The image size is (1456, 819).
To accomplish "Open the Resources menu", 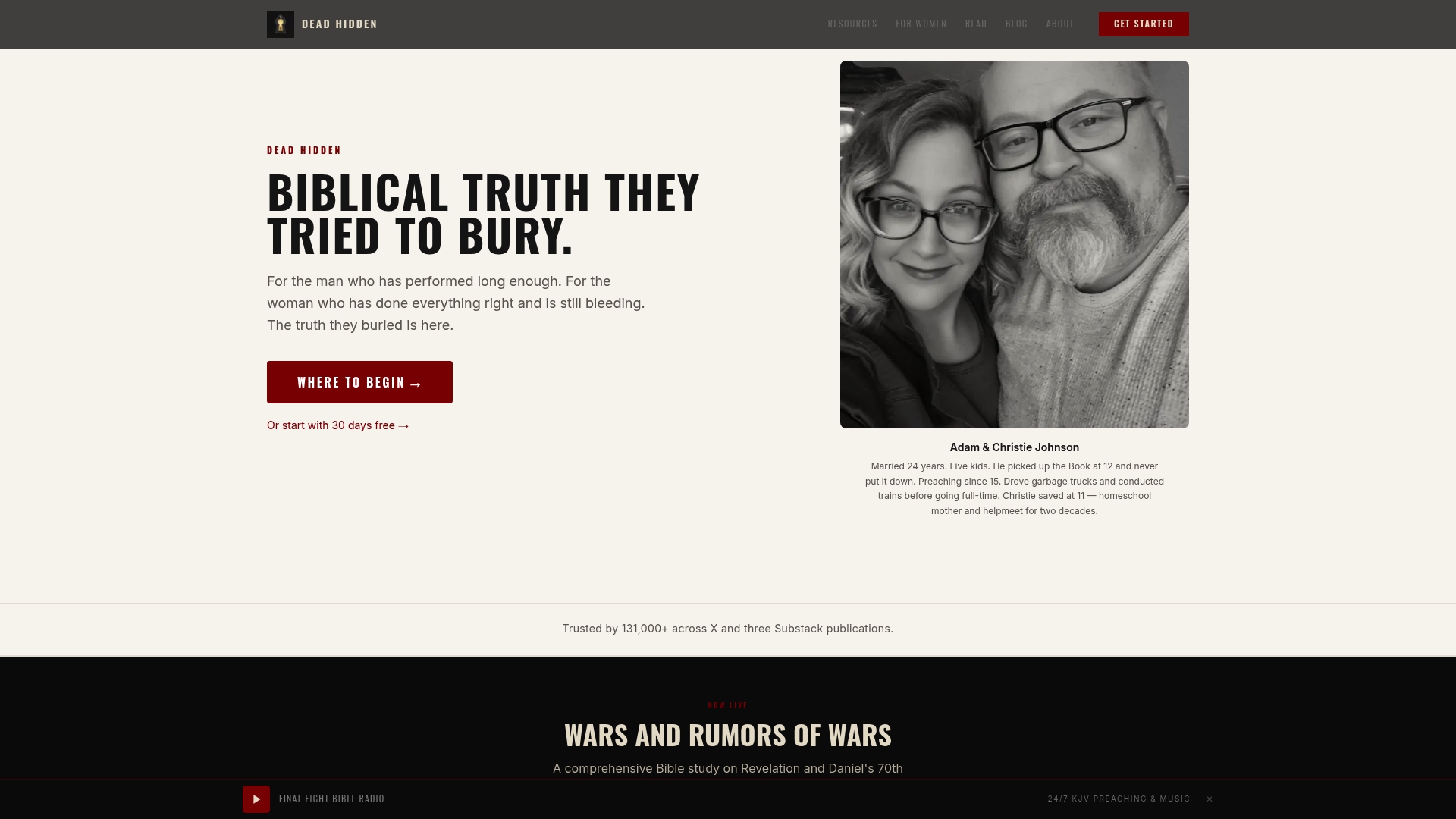I will click(x=852, y=24).
